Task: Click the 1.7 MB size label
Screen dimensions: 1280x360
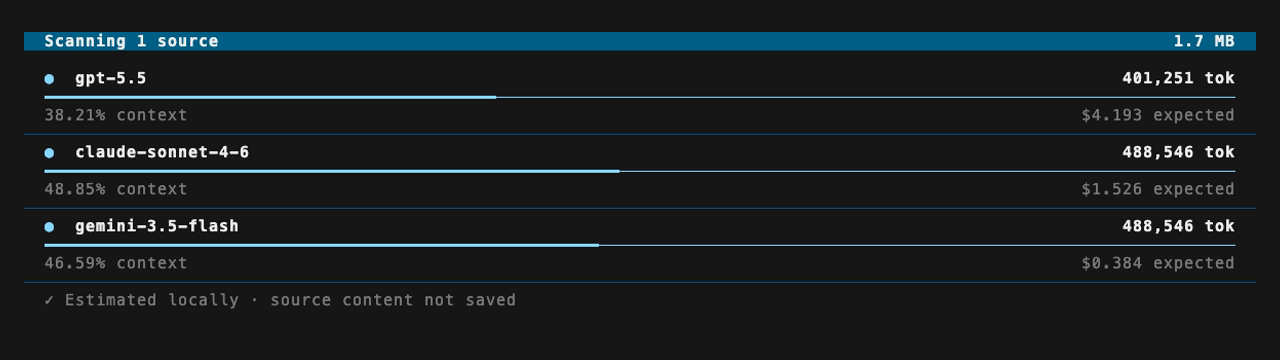Action: point(1204,41)
